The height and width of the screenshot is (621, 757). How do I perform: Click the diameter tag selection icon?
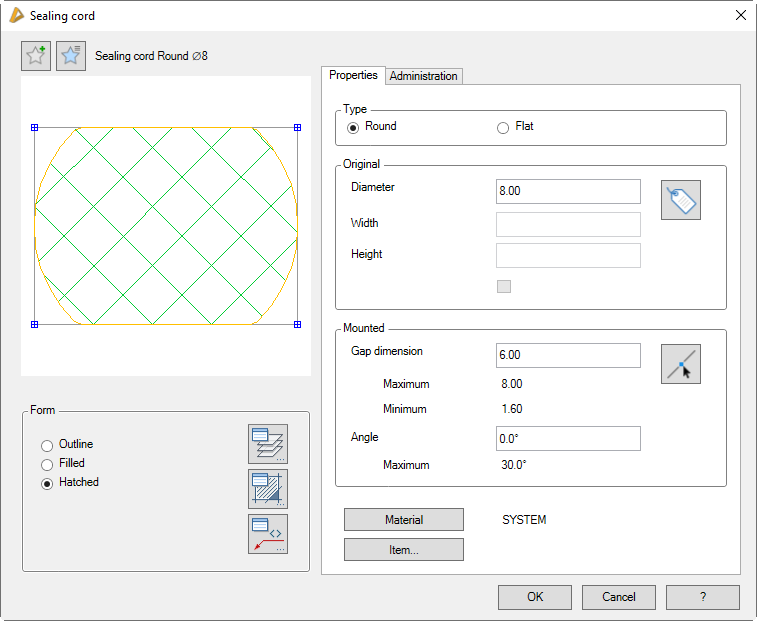681,200
